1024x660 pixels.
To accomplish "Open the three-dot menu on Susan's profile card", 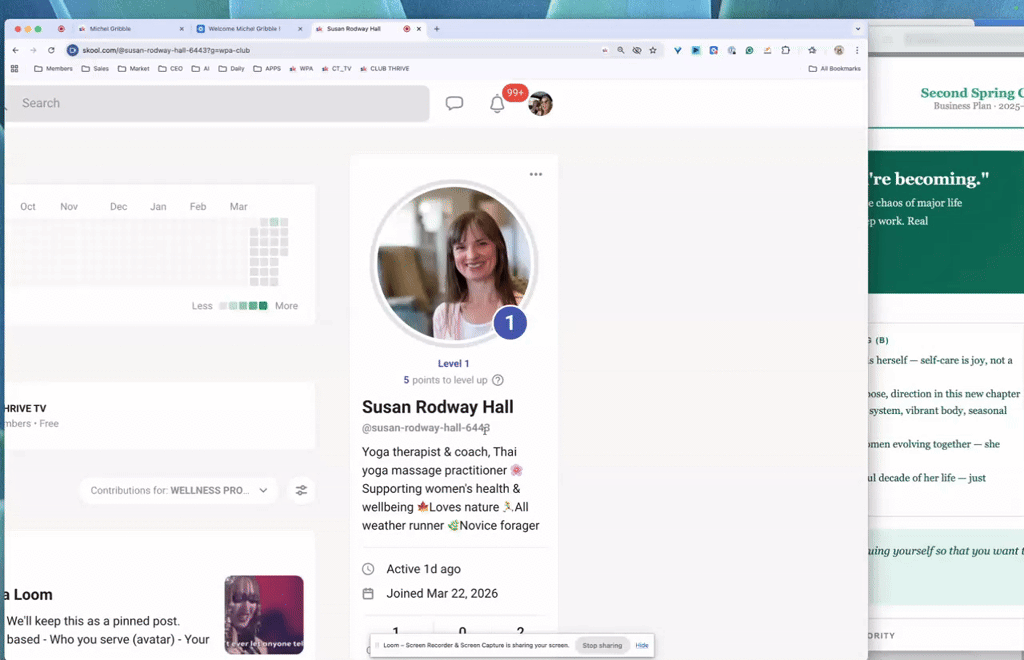I will coord(536,174).
